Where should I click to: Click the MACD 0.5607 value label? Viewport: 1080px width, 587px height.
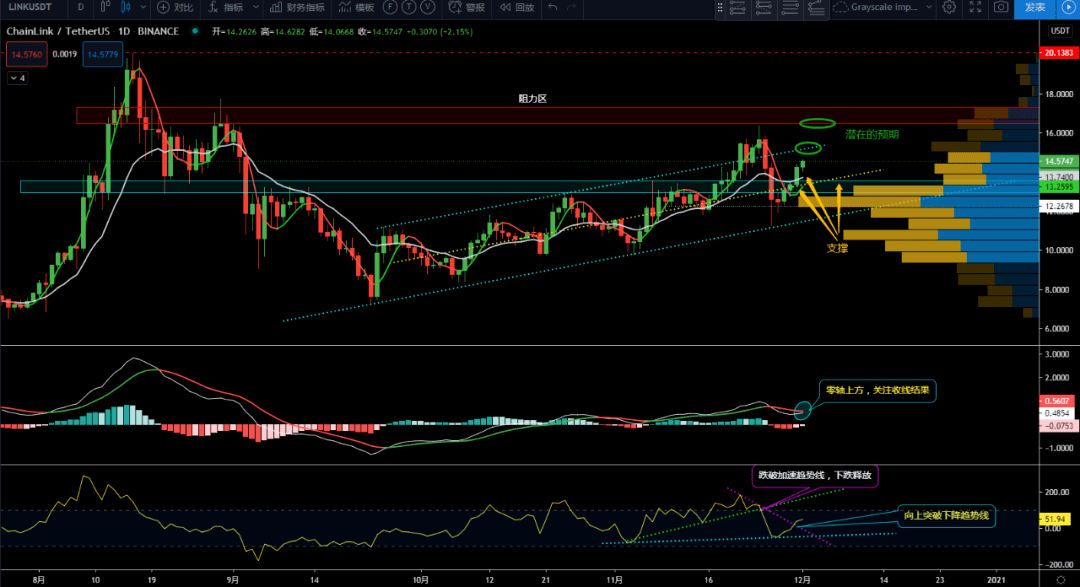click(1056, 401)
